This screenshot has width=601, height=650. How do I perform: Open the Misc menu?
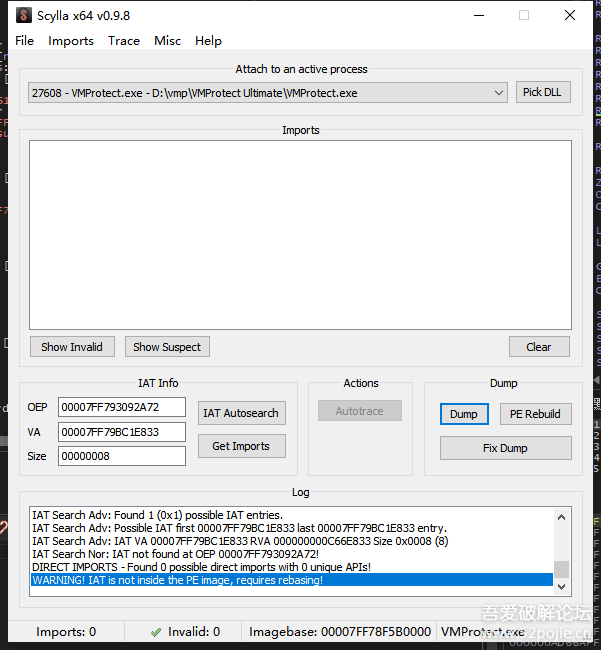point(167,41)
